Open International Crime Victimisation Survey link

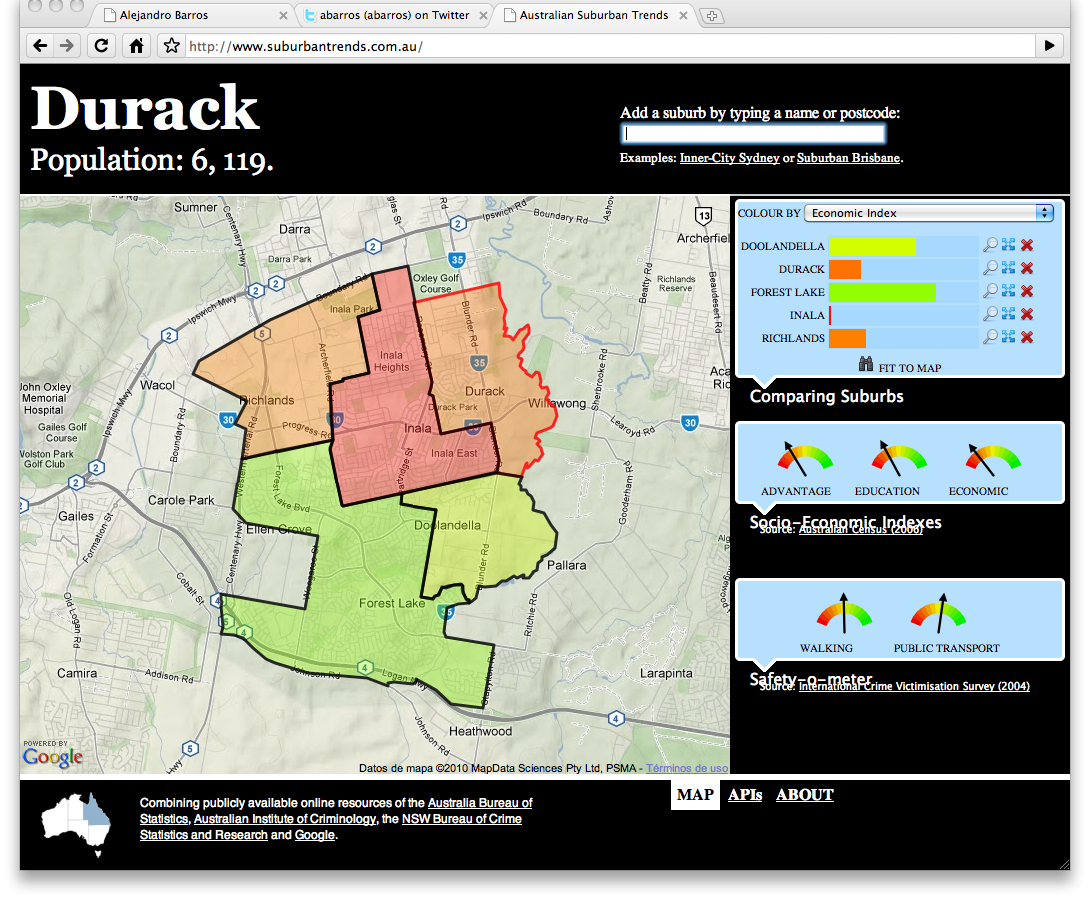[x=914, y=687]
